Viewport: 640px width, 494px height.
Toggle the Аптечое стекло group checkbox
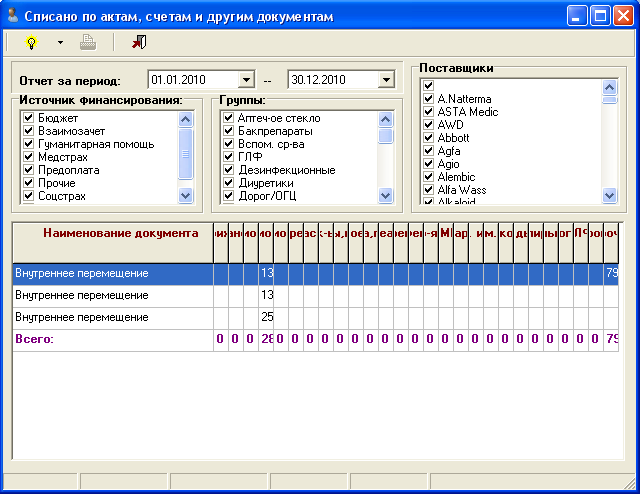click(x=229, y=118)
